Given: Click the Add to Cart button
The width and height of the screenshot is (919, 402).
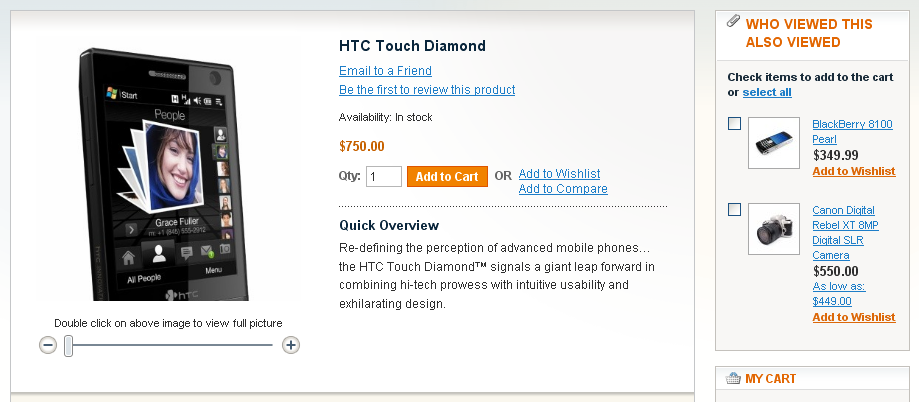Looking at the screenshot, I should coord(447,176).
